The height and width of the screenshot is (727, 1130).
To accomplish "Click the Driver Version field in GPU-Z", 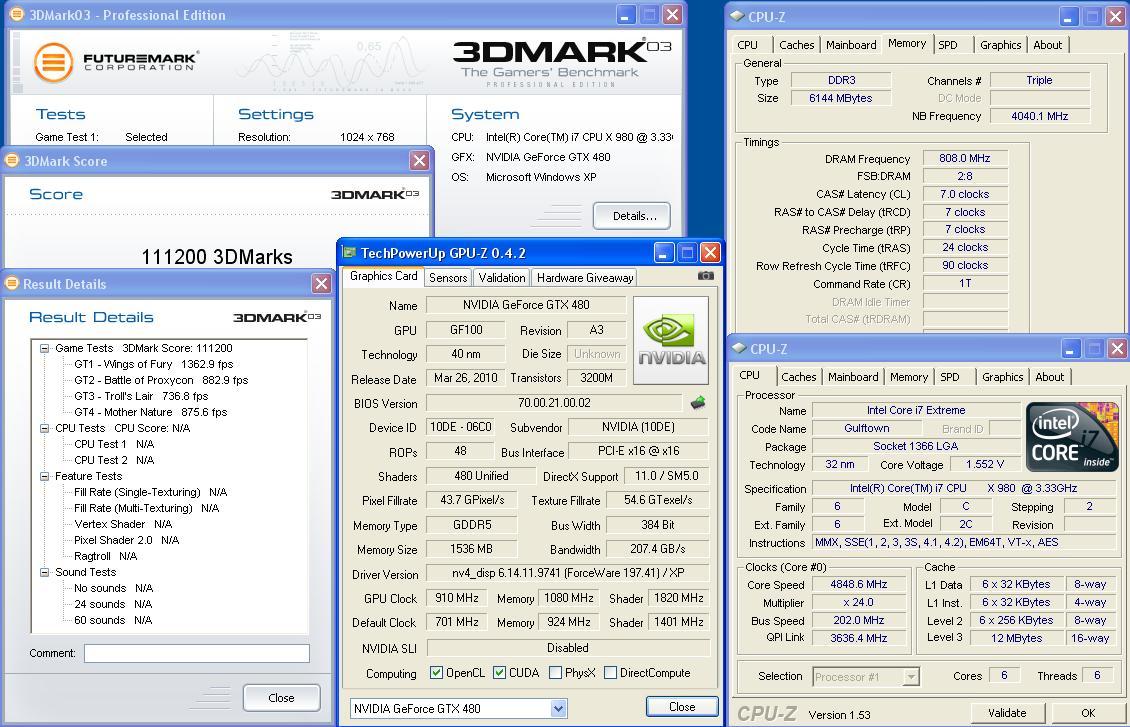I will point(568,573).
